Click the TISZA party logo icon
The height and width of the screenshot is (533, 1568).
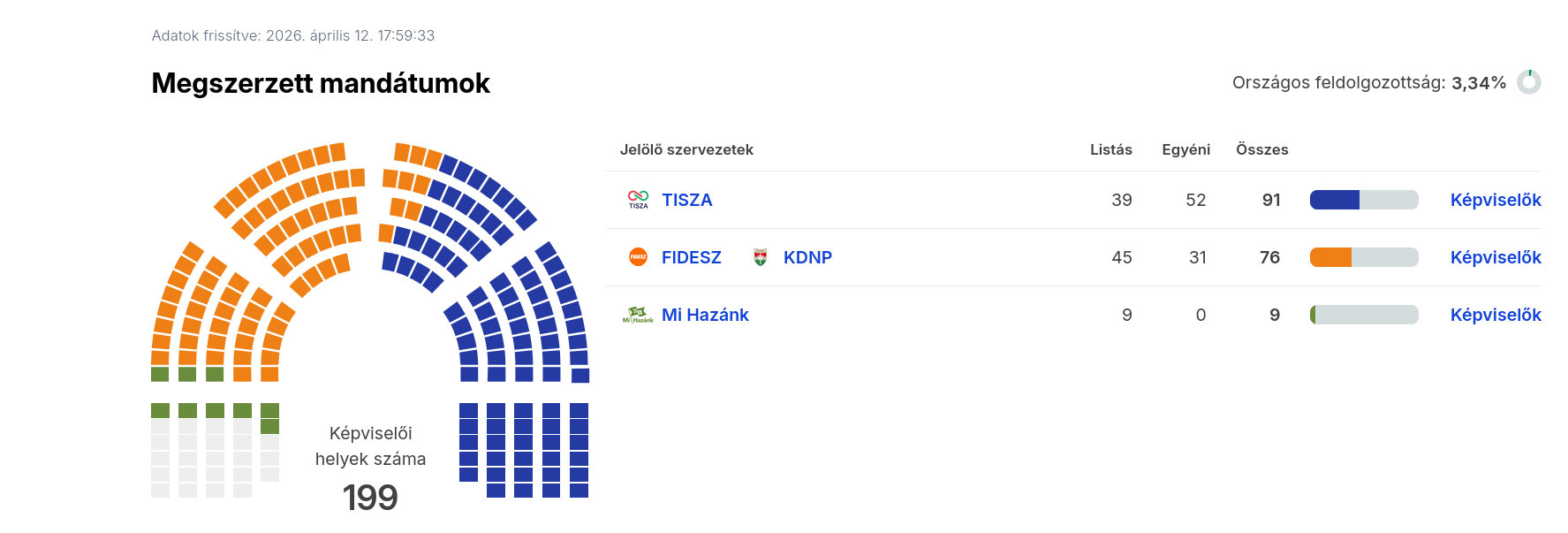[x=638, y=200]
